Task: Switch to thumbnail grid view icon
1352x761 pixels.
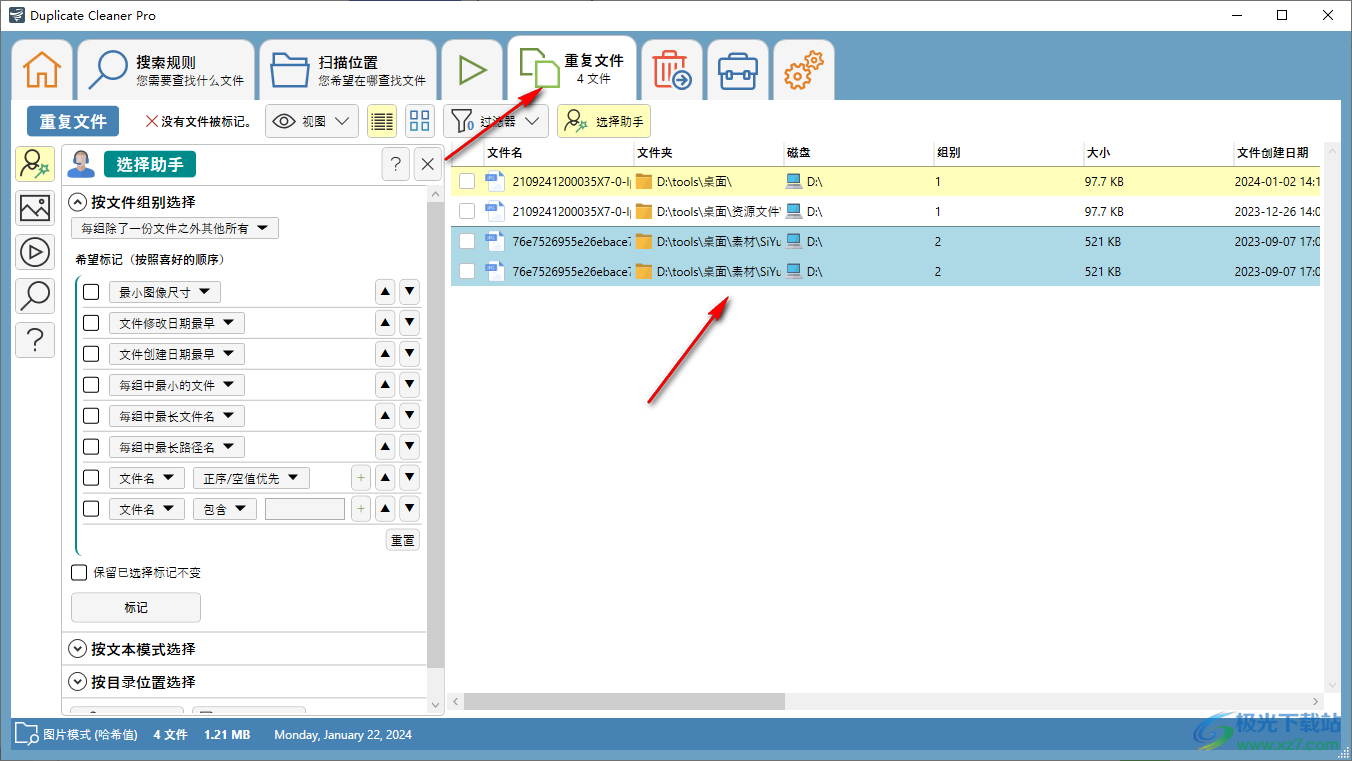Action: [420, 121]
